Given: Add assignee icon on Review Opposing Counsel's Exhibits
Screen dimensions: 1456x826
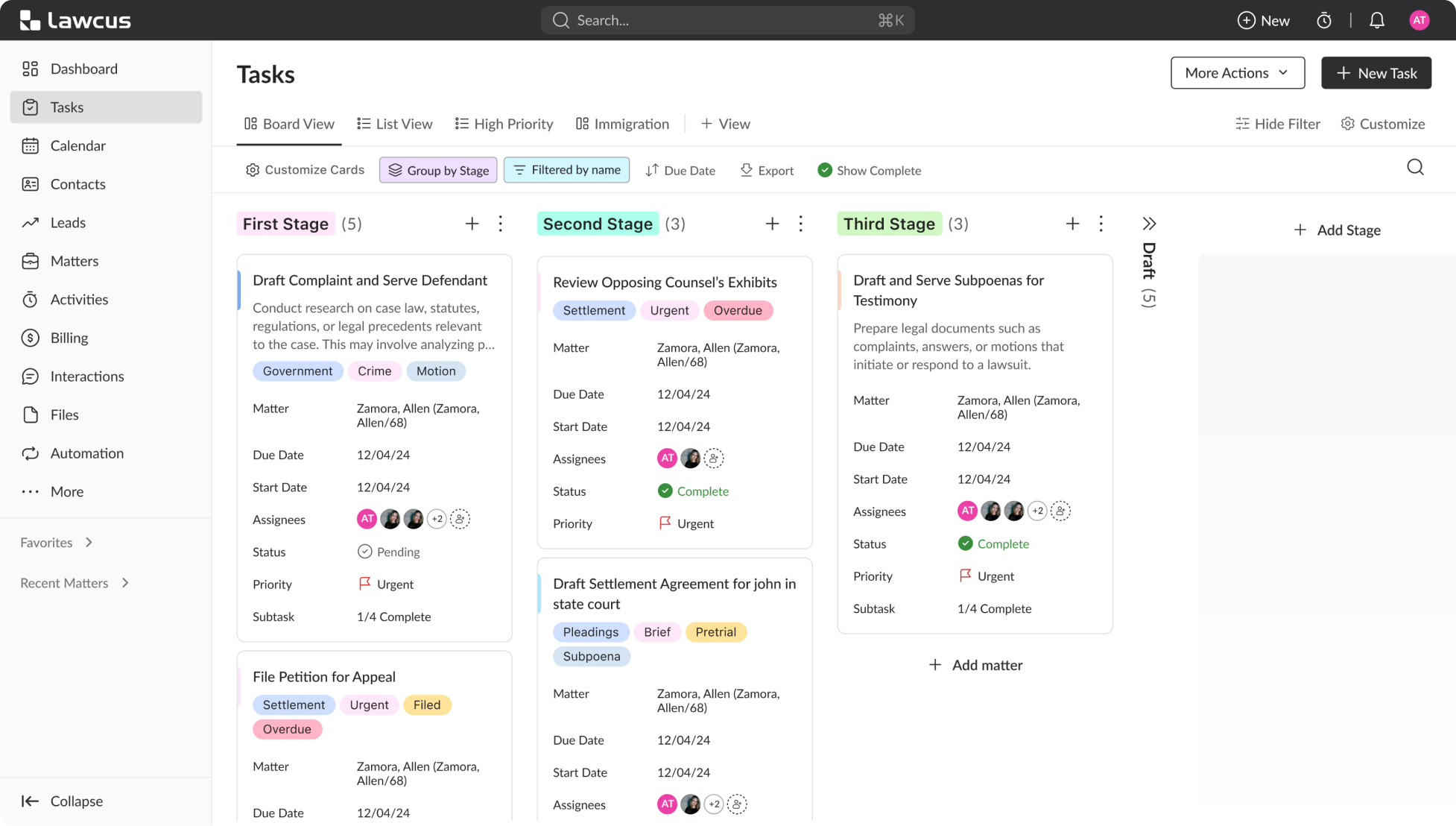Looking at the screenshot, I should [x=714, y=458].
